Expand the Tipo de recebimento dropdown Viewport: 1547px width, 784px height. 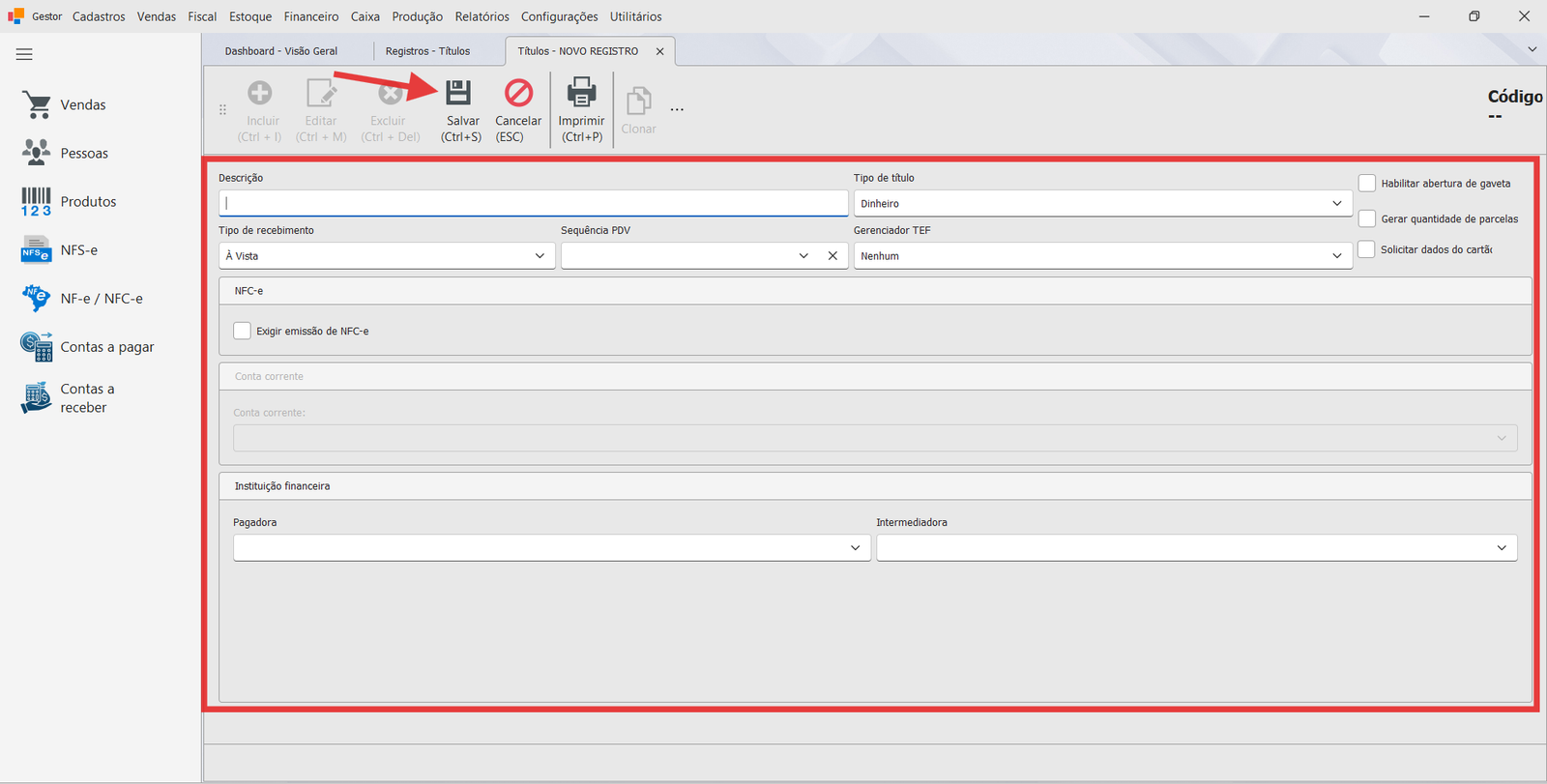[540, 256]
